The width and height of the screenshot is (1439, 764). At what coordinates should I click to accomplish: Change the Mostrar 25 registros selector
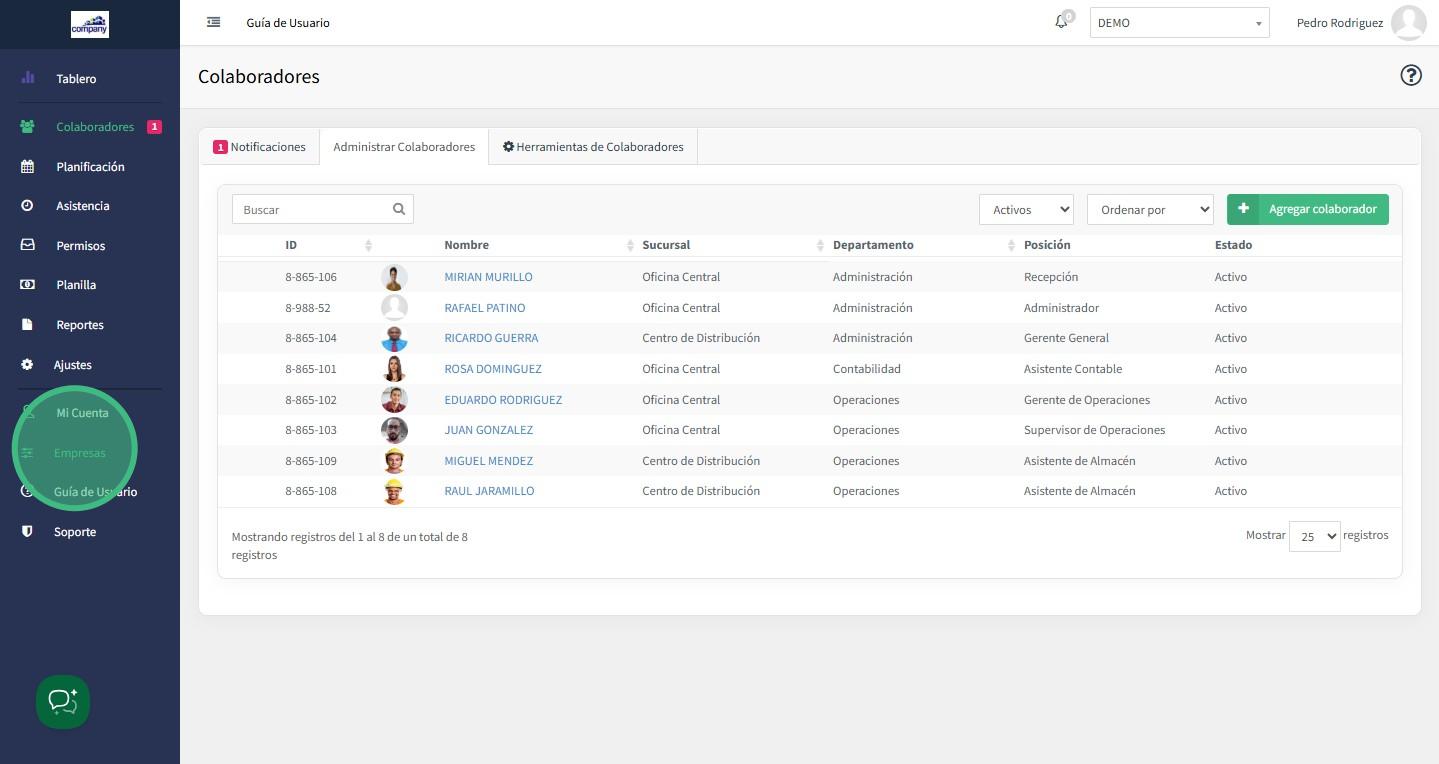pyautogui.click(x=1314, y=537)
